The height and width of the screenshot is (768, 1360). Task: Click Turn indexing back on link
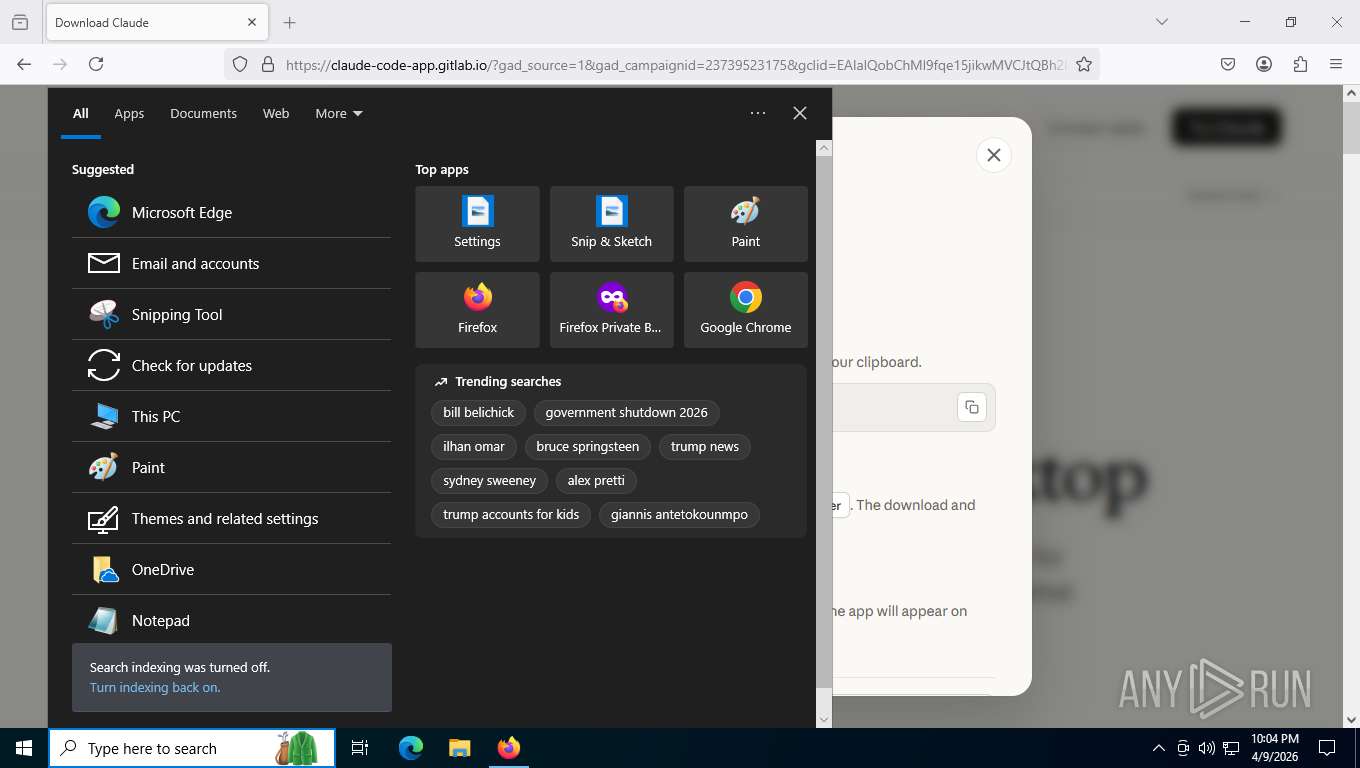[155, 687]
